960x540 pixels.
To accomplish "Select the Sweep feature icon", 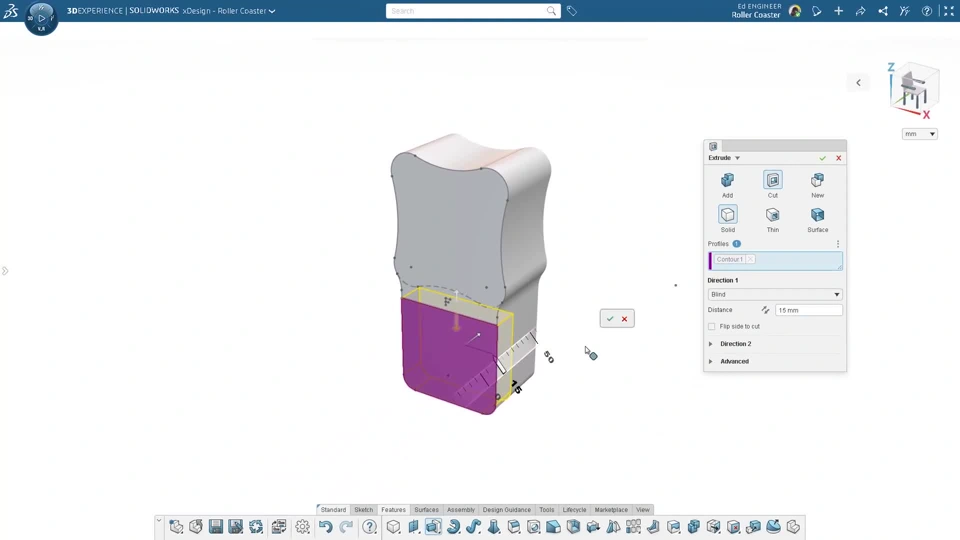I will coord(473,527).
